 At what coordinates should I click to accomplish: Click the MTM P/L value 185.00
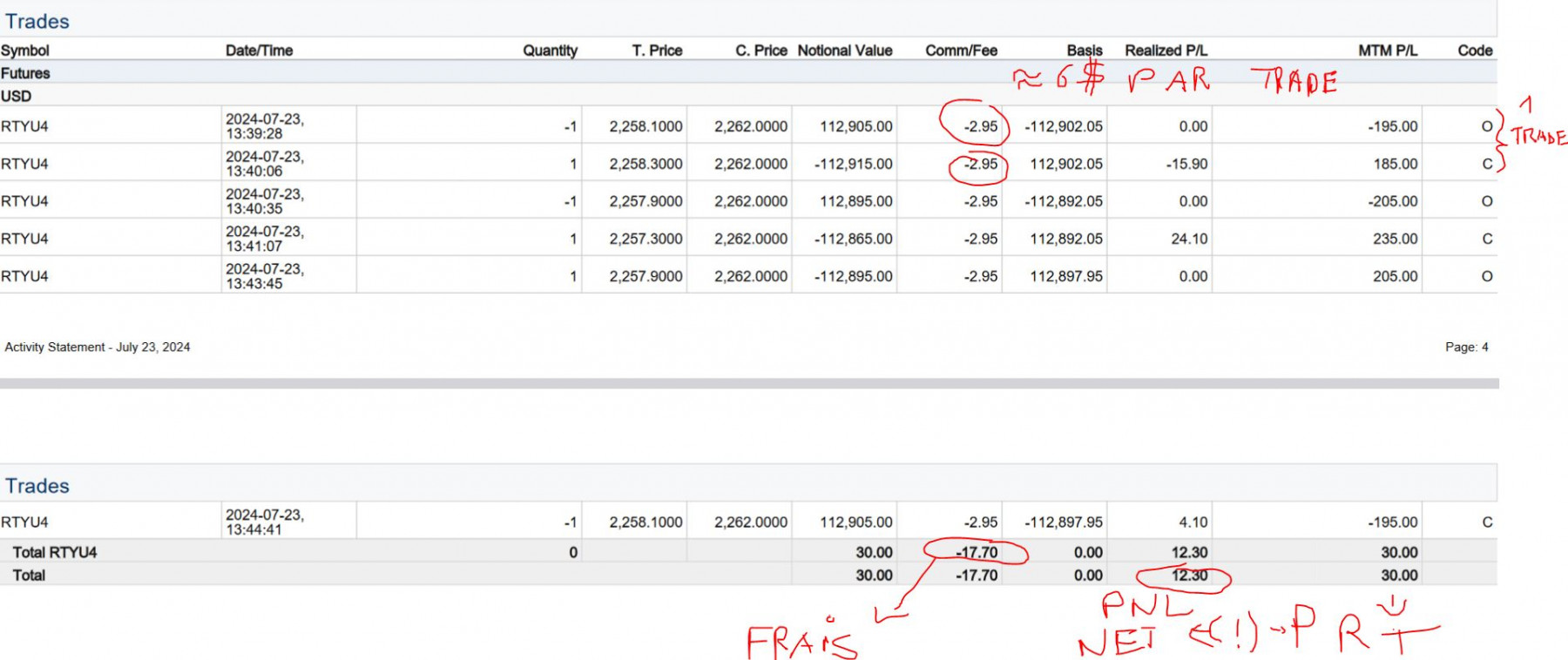click(x=1396, y=164)
